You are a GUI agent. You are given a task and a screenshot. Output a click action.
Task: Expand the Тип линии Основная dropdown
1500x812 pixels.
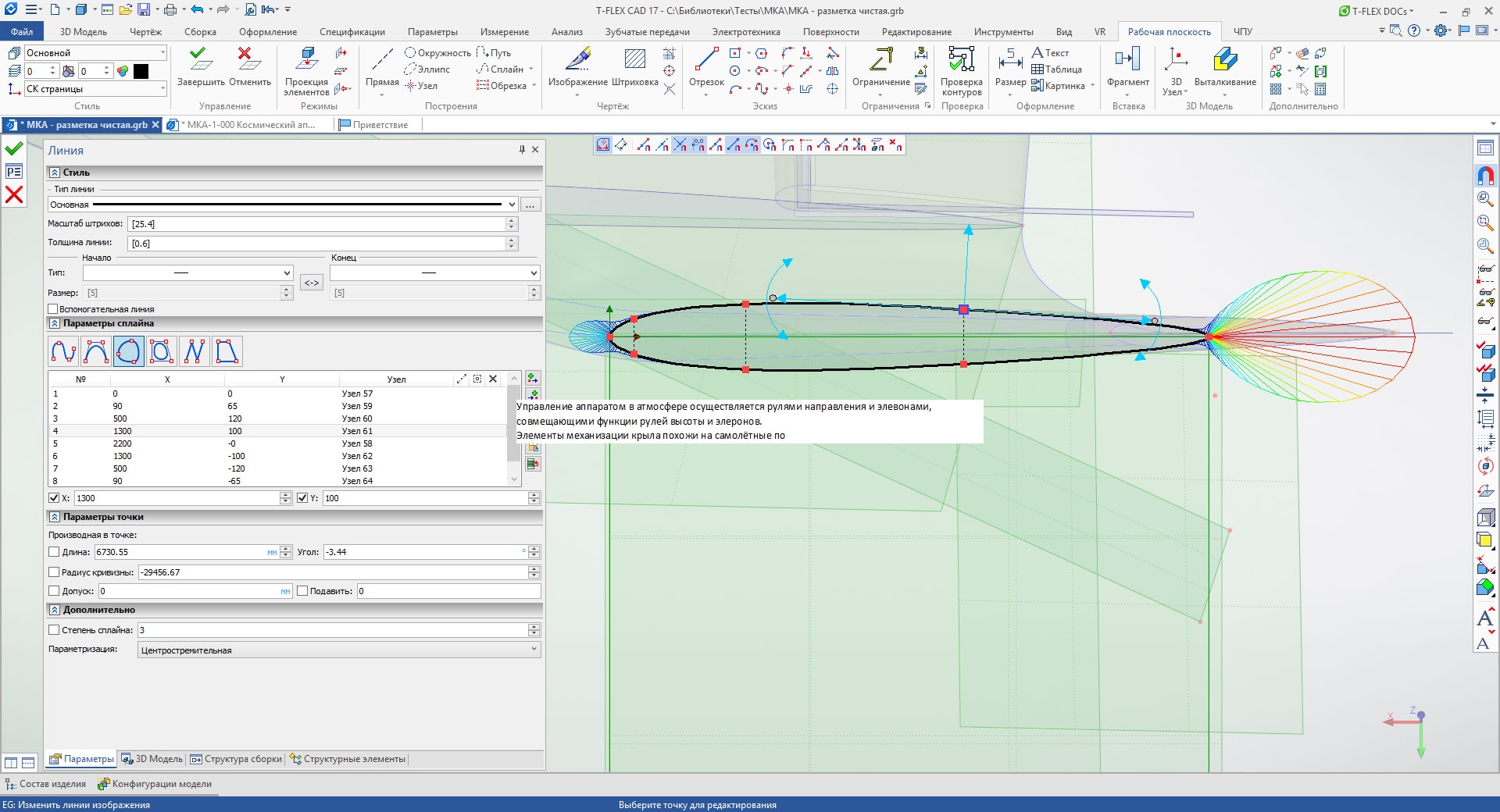(512, 205)
